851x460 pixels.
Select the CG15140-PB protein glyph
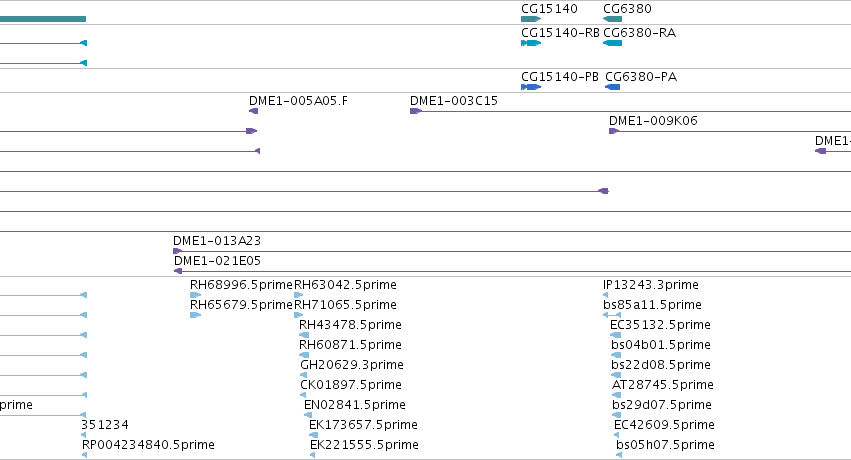(531, 87)
